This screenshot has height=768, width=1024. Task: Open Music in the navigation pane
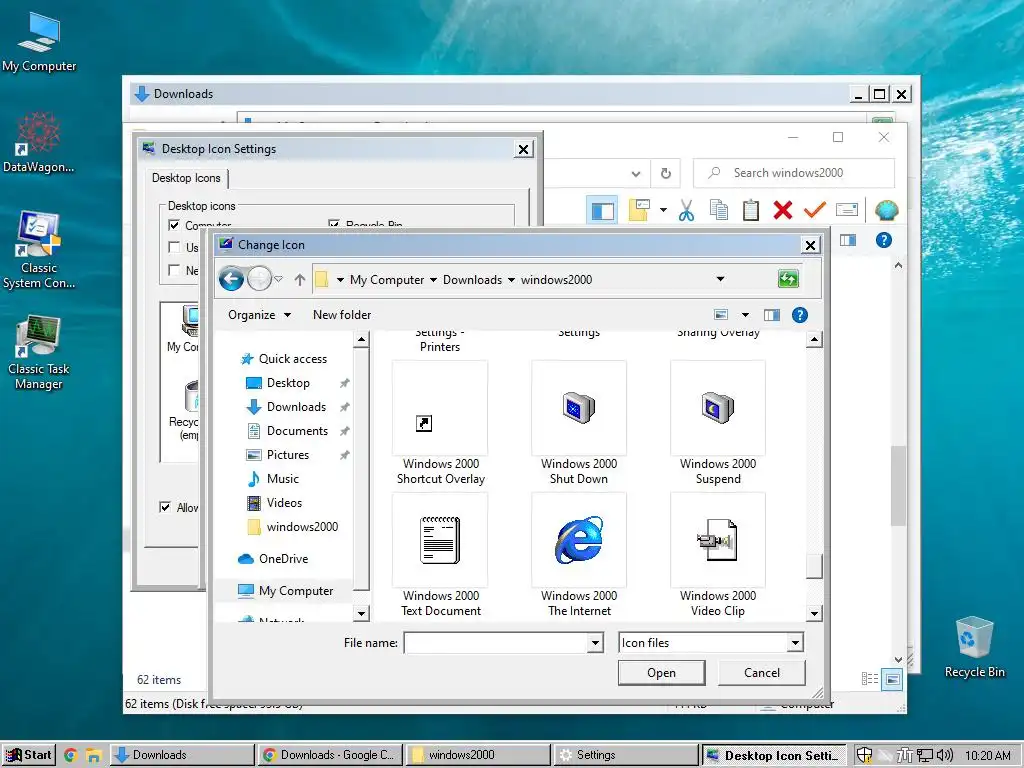[282, 479]
